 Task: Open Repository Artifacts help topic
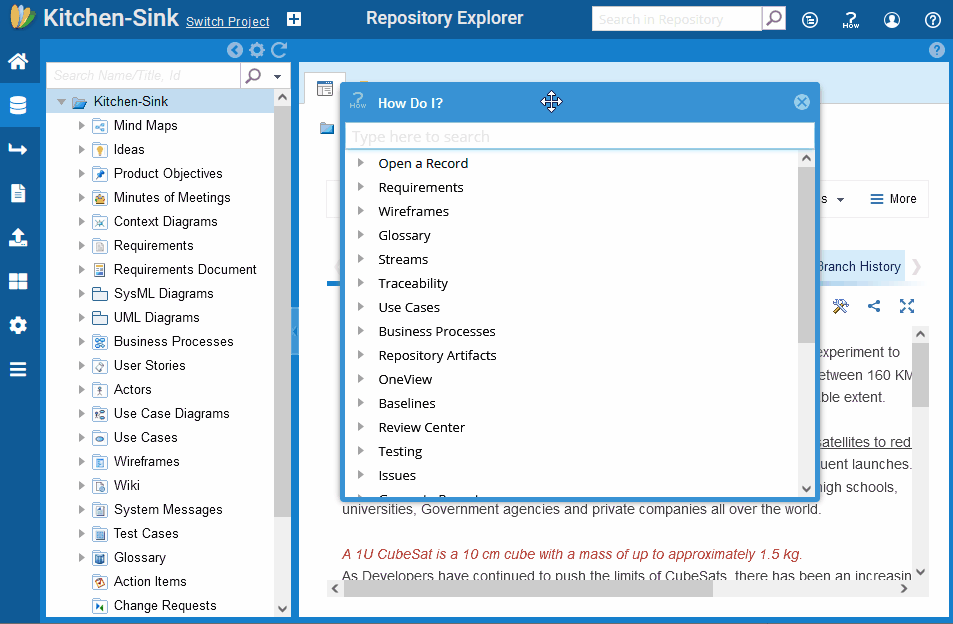437,355
